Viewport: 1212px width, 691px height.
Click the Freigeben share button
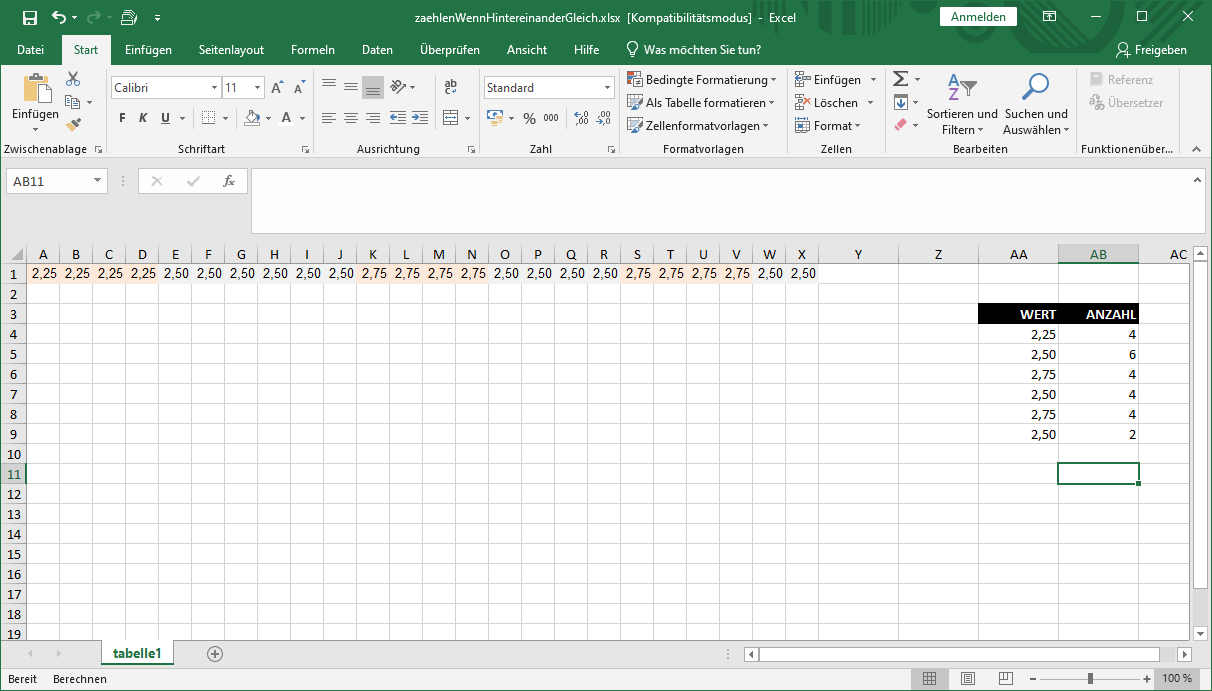pos(1151,49)
